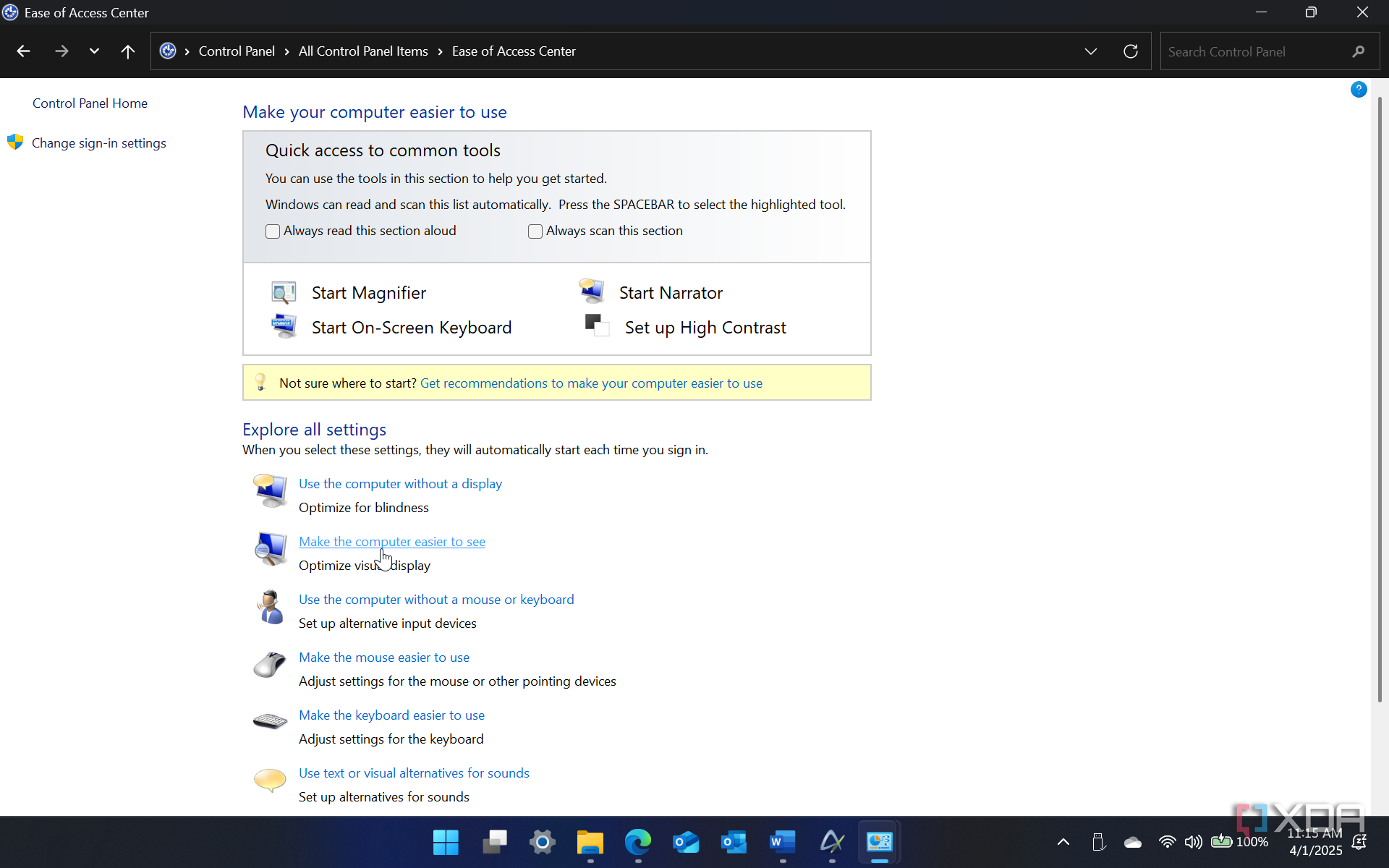
Task: Click the On-Screen Keyboard icon
Action: pyautogui.click(x=284, y=326)
